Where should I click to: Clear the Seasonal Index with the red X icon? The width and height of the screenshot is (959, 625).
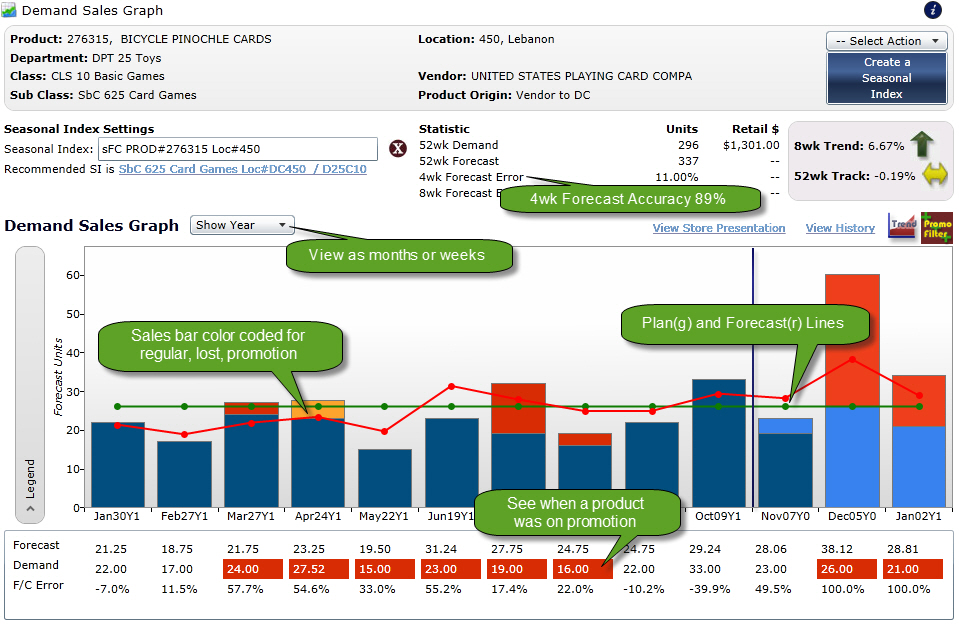(x=398, y=147)
